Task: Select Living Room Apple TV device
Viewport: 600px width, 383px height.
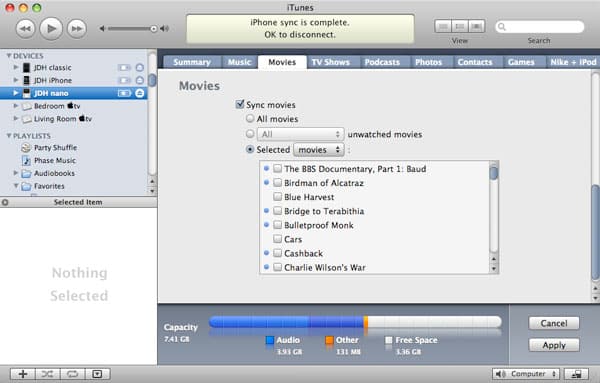Action: [63, 119]
